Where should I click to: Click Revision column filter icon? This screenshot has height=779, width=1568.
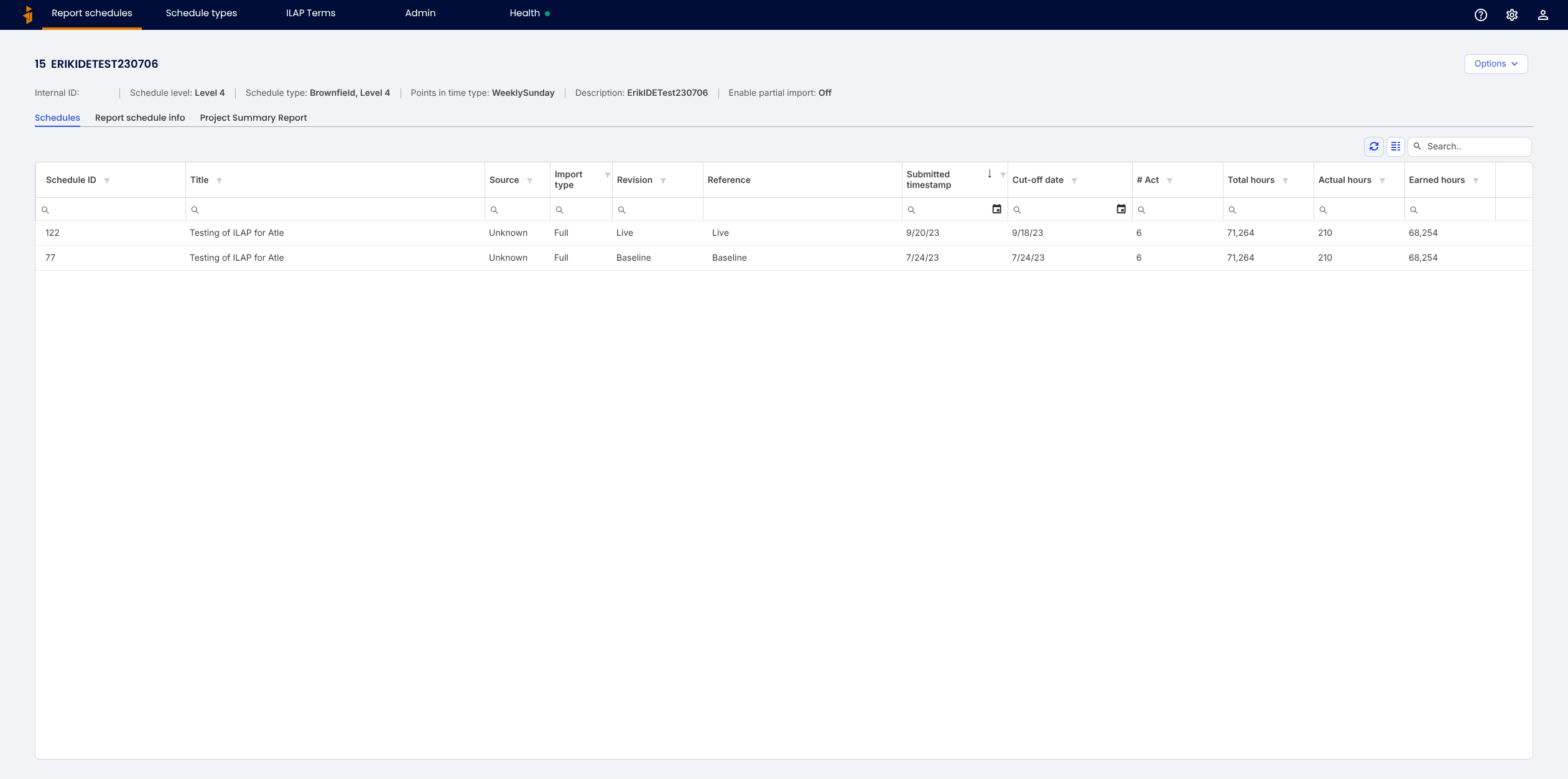pyautogui.click(x=663, y=180)
